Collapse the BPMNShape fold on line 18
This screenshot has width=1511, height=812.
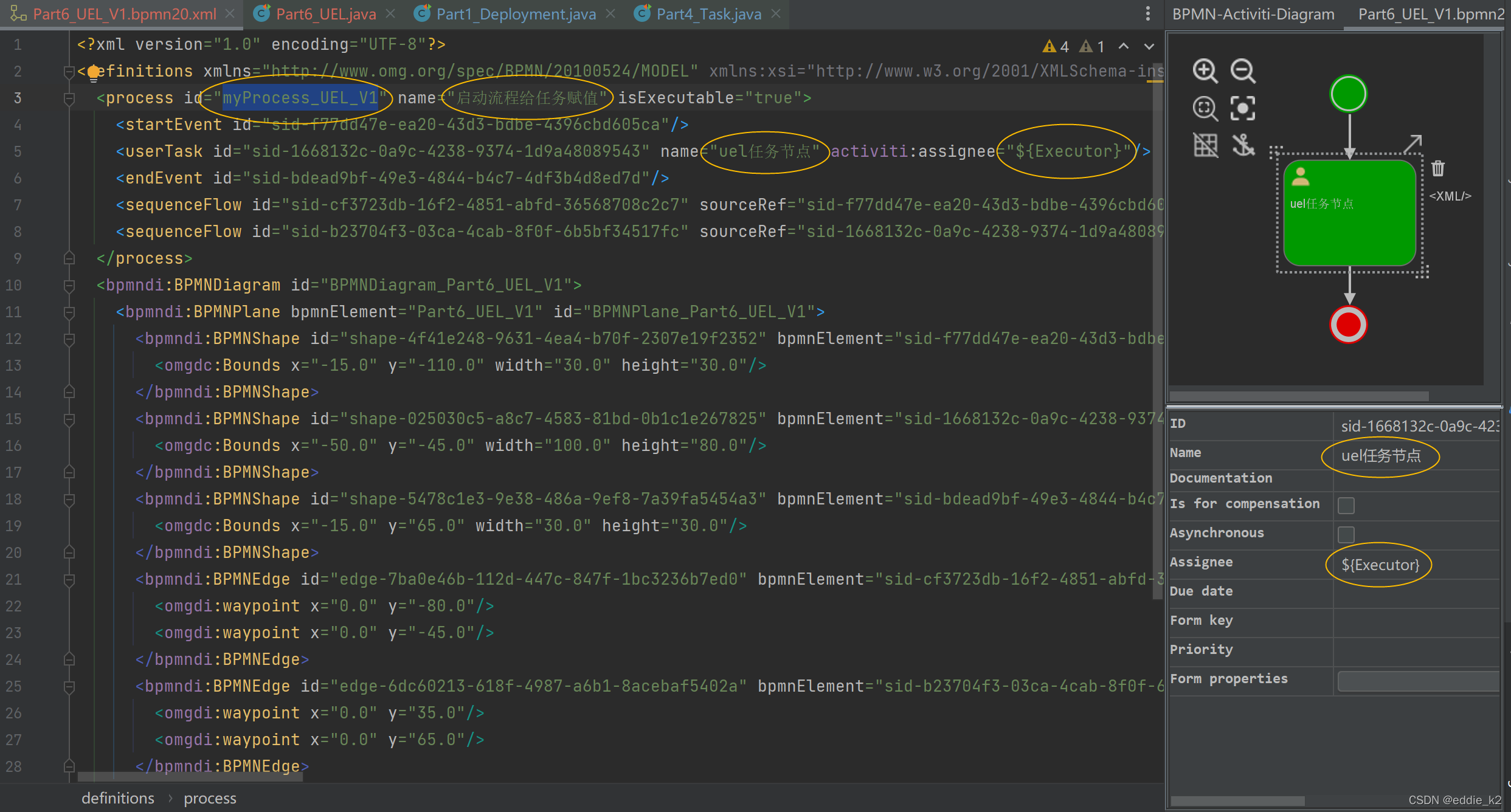pyautogui.click(x=69, y=500)
